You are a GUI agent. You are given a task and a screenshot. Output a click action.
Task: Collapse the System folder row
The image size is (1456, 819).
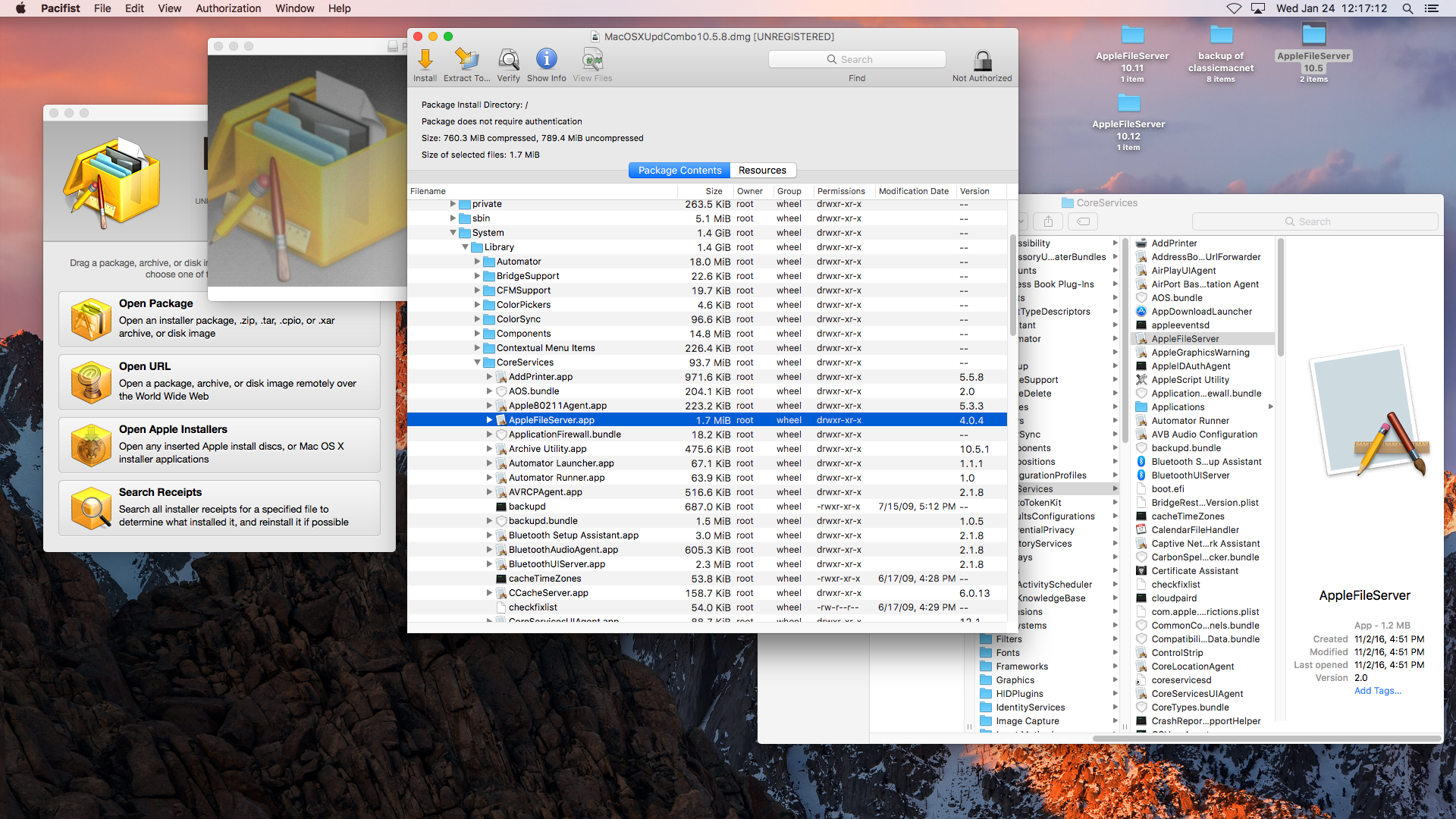(x=453, y=233)
